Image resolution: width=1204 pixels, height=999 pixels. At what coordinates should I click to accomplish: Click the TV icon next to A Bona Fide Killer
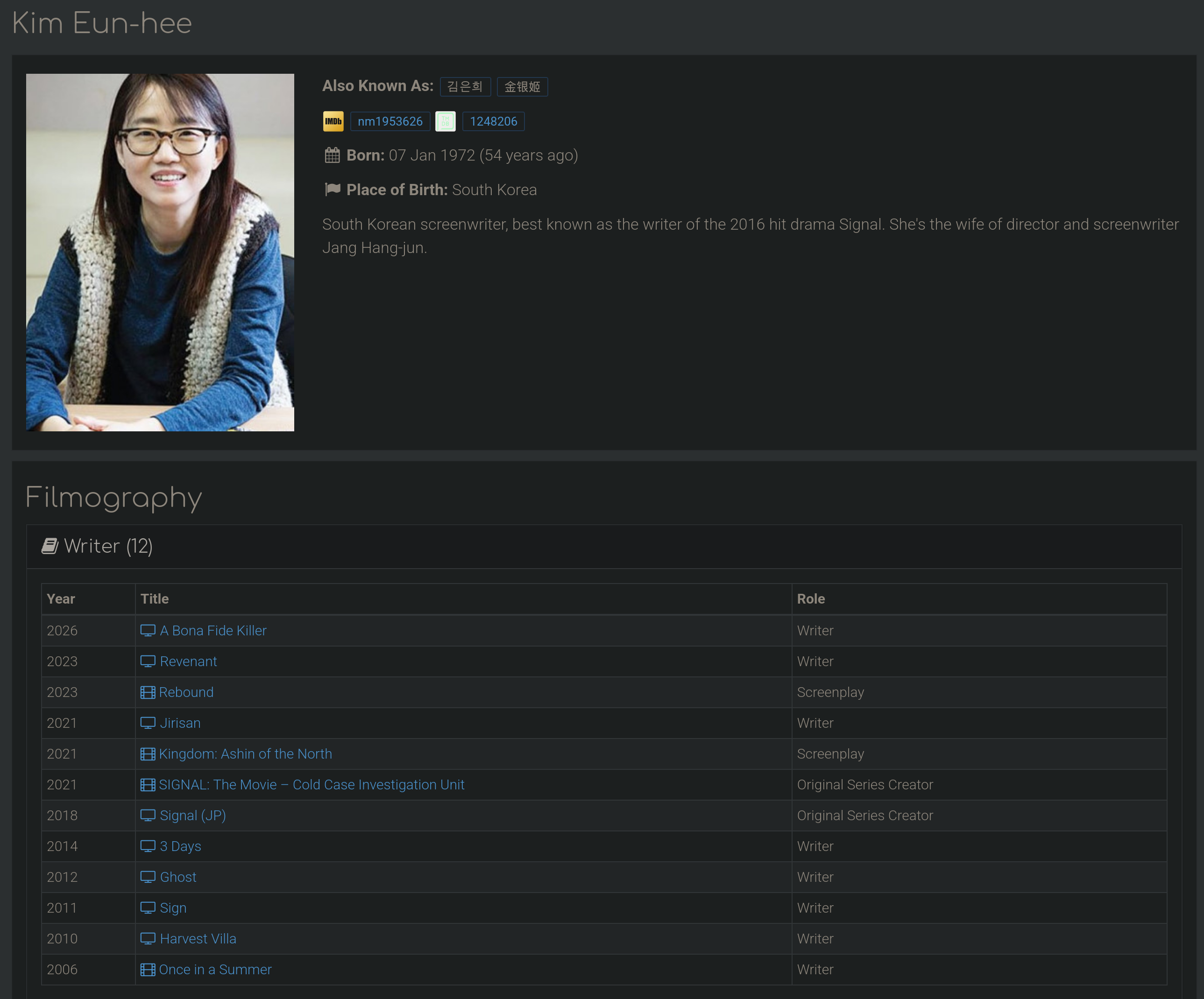point(148,631)
